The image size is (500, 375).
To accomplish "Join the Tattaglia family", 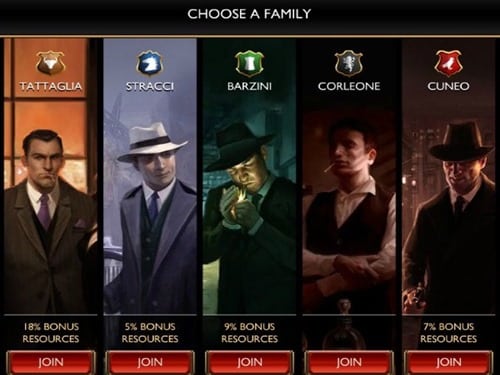I will pyautogui.click(x=51, y=362).
